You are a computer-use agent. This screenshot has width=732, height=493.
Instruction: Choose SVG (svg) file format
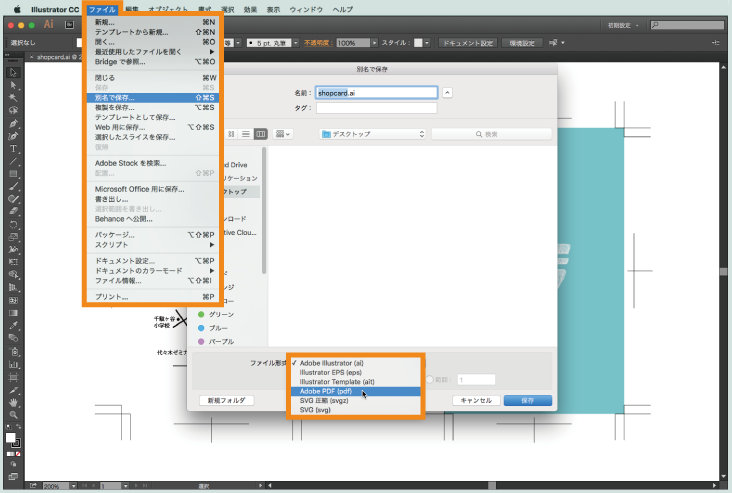pos(356,410)
